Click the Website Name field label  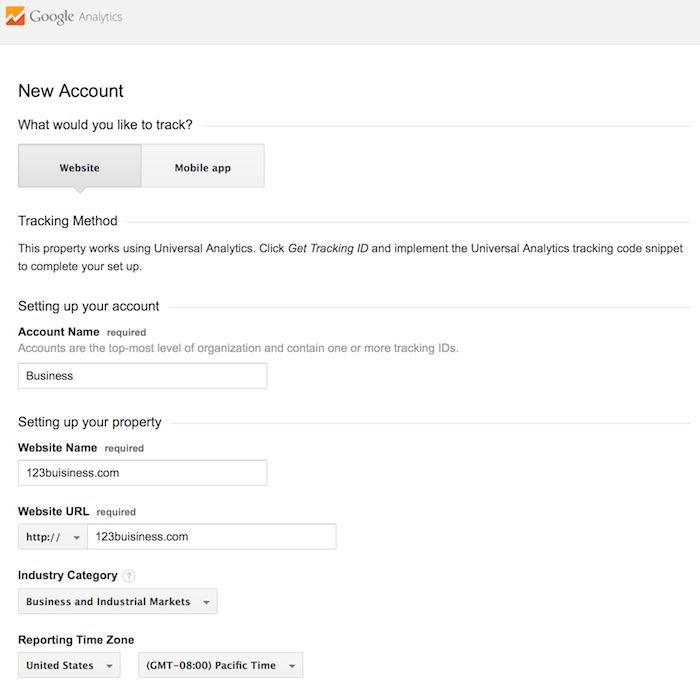pos(58,447)
